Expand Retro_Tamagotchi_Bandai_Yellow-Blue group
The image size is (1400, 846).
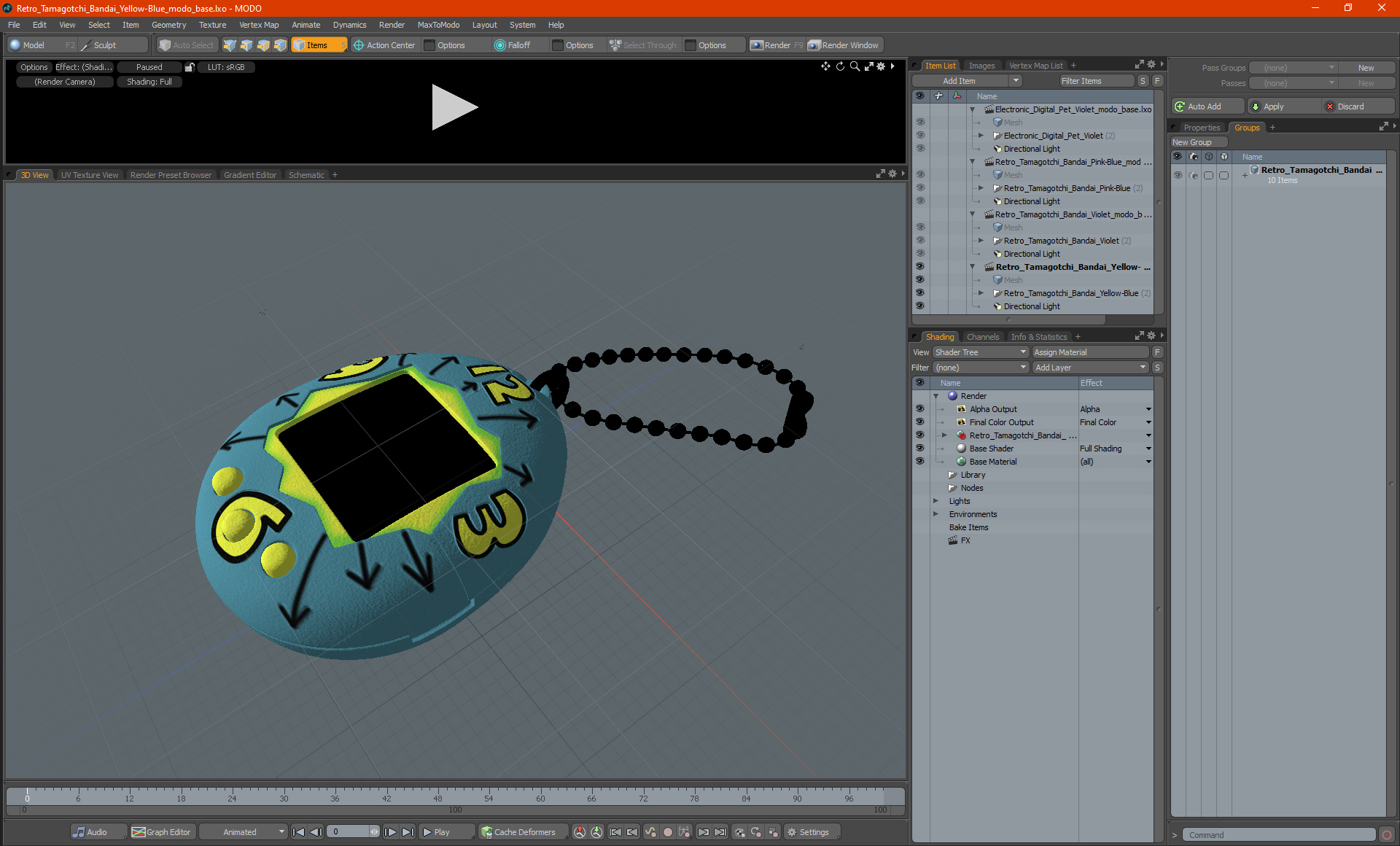point(981,293)
